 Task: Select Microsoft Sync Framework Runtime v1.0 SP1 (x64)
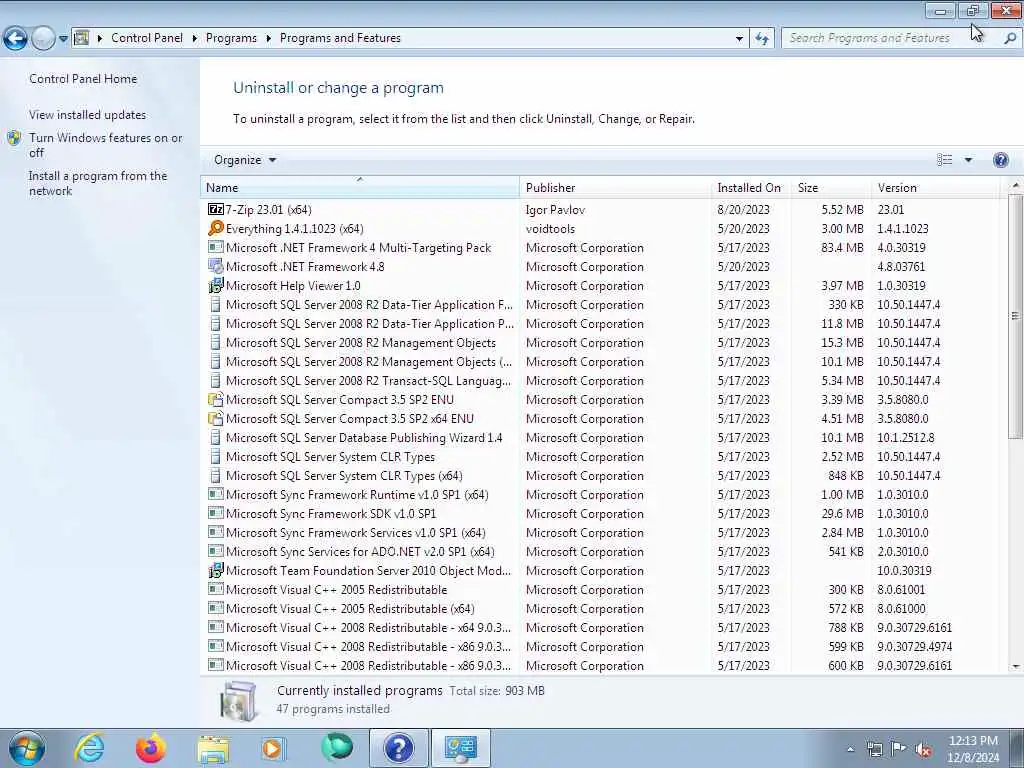[357, 495]
